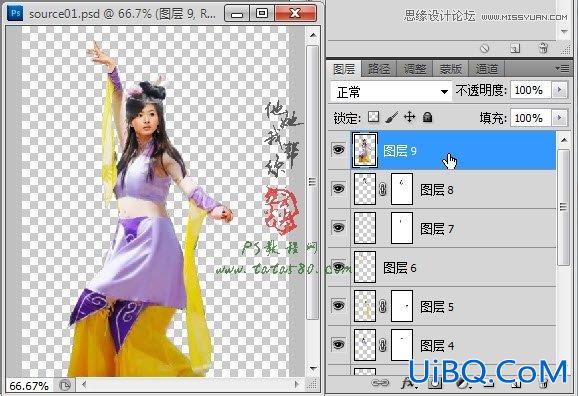Click the new item icon in upper panel

point(515,48)
